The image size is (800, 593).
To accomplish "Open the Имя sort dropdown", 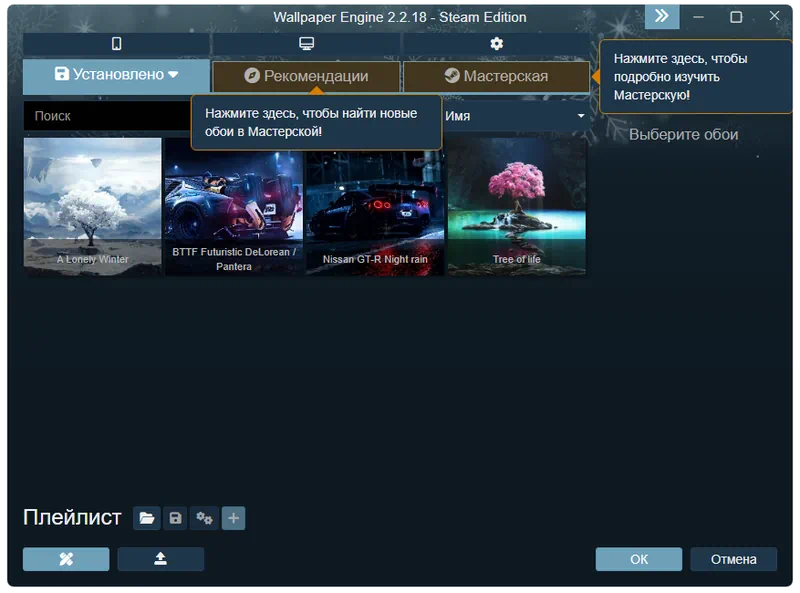I will pos(515,116).
